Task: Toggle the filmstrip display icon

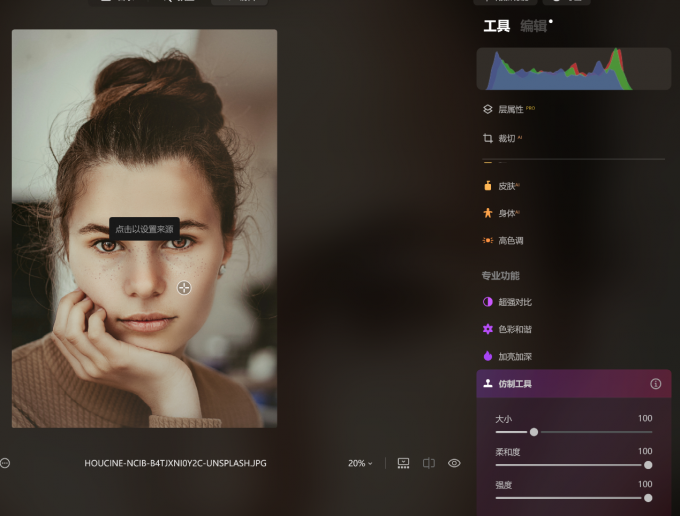Action: [403, 463]
